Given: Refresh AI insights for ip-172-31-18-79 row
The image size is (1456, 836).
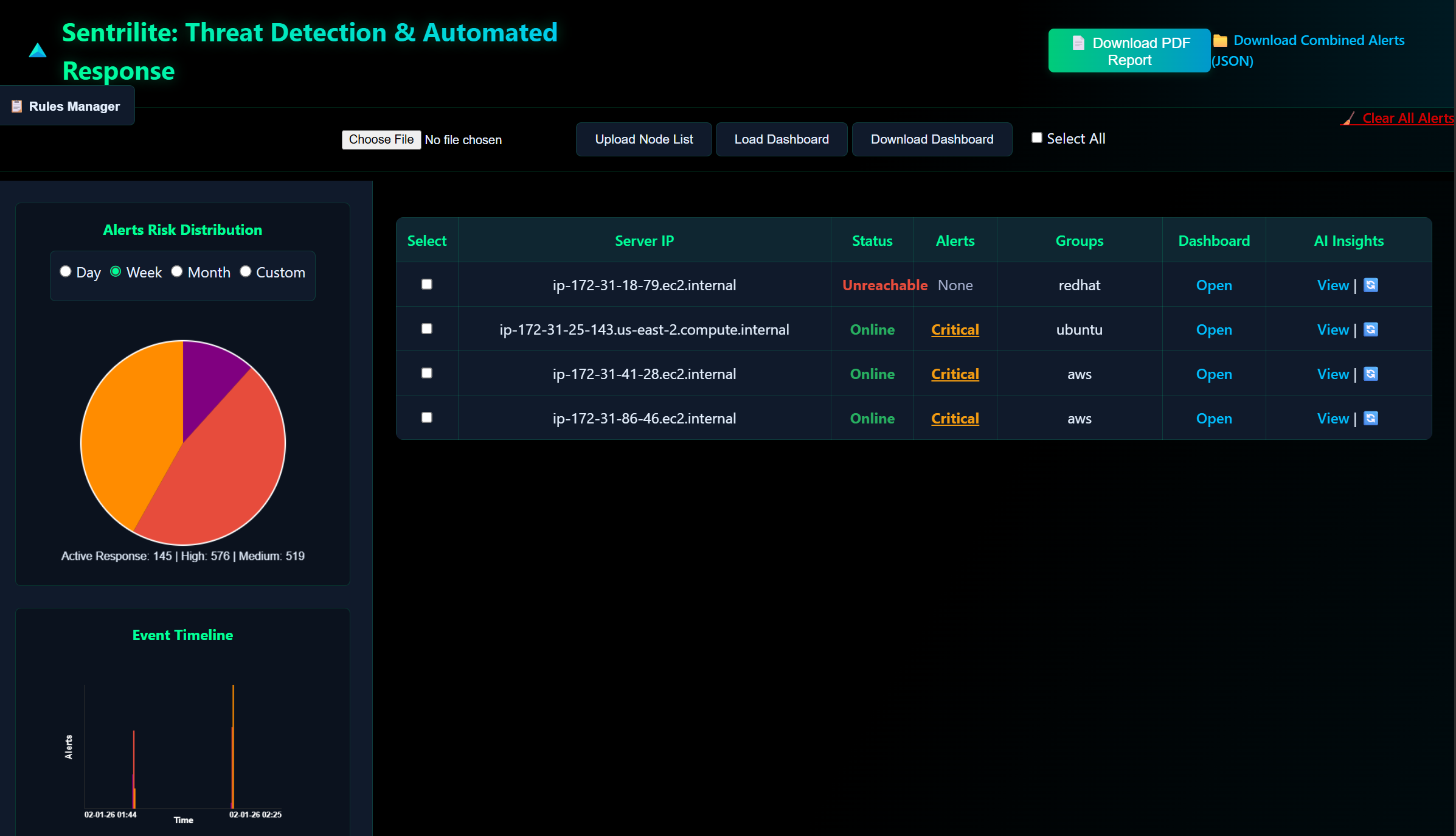Looking at the screenshot, I should coord(1371,285).
